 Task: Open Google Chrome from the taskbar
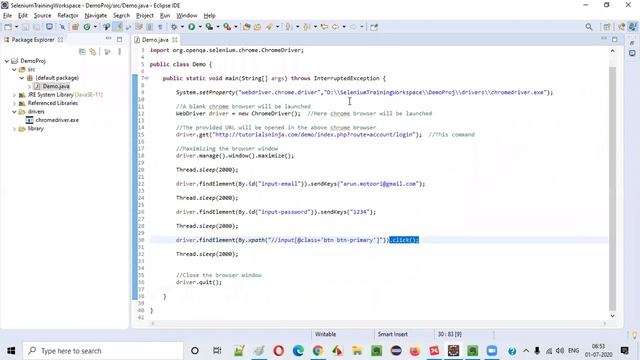pyautogui.click(x=318, y=351)
